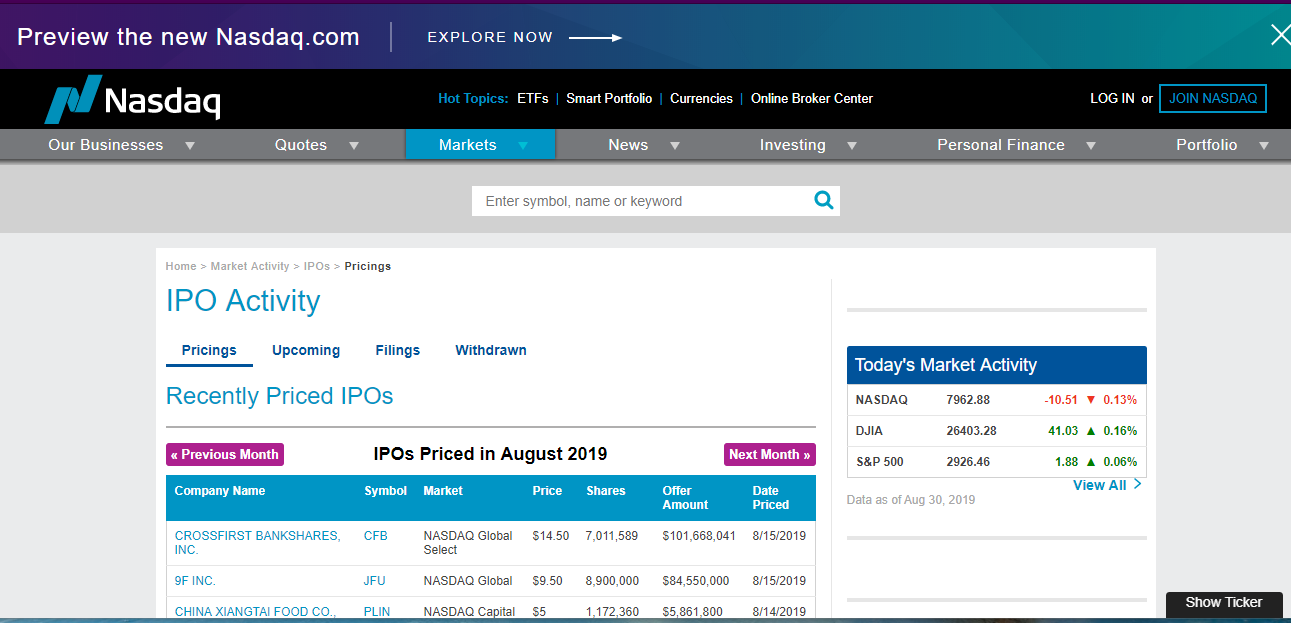Open the News menu
Screen dimensions: 1291x623
[628, 145]
